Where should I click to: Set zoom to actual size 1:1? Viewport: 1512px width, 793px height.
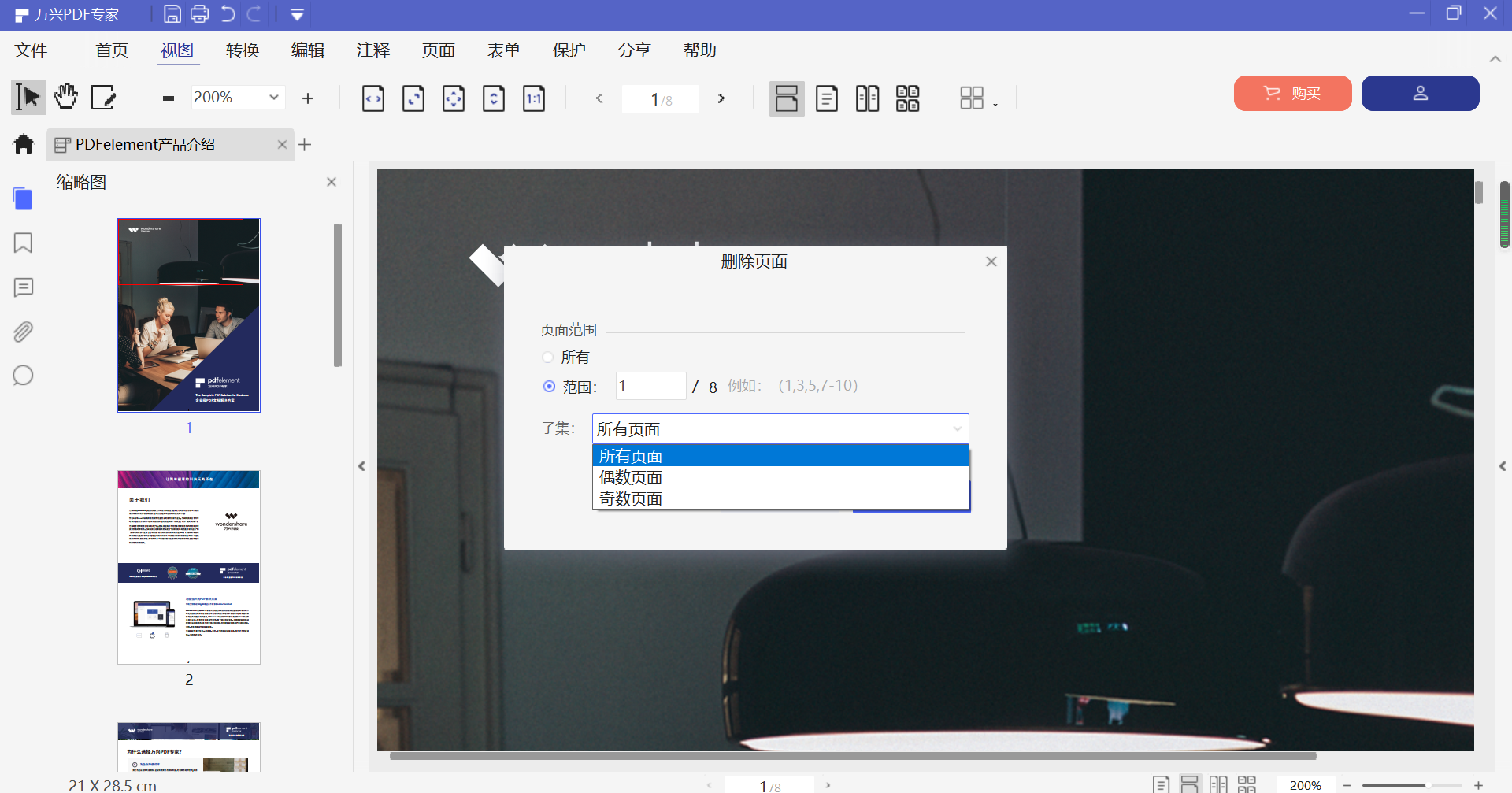pos(533,98)
